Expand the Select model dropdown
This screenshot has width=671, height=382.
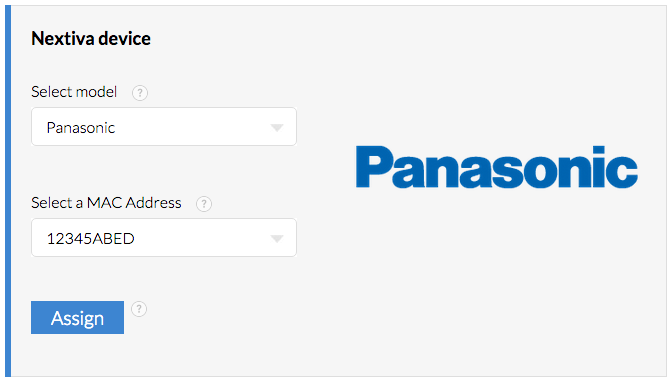(x=164, y=127)
